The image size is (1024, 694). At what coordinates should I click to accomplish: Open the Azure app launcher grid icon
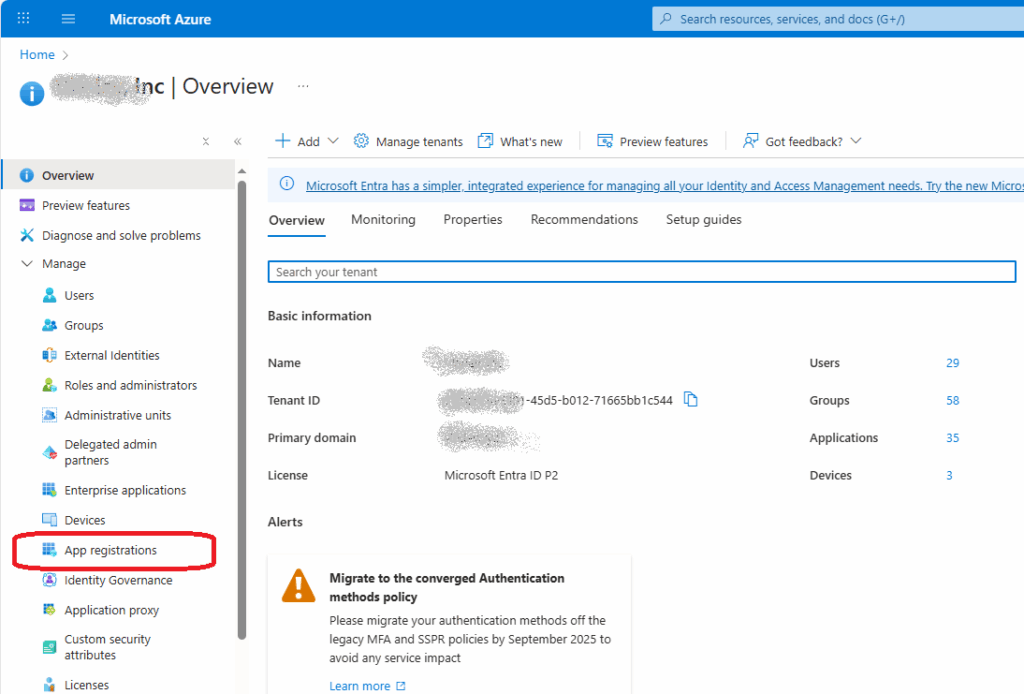tap(24, 18)
